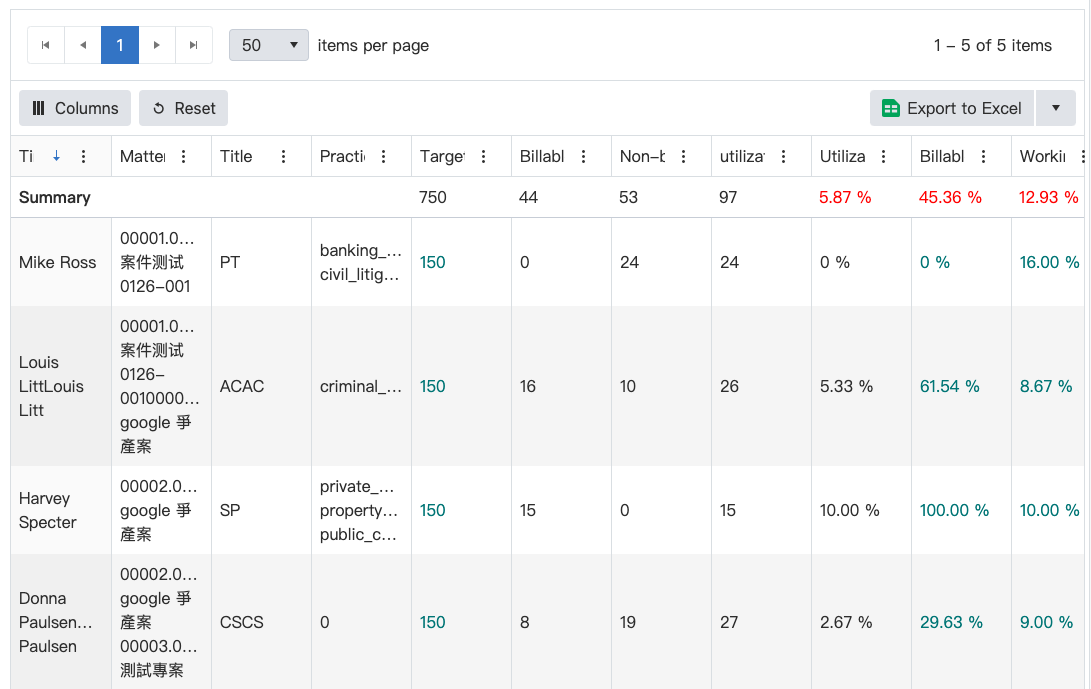1091x689 pixels.
Task: Reset the grid with the Reset button
Action: pyautogui.click(x=183, y=108)
